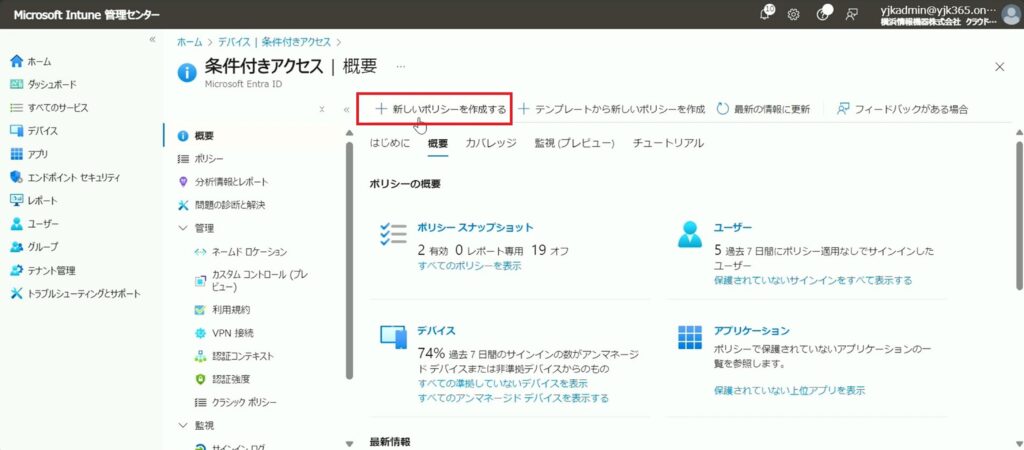Click デバイス | 条件付きアクセス breadcrumb
The height and width of the screenshot is (450, 1024).
coord(274,42)
